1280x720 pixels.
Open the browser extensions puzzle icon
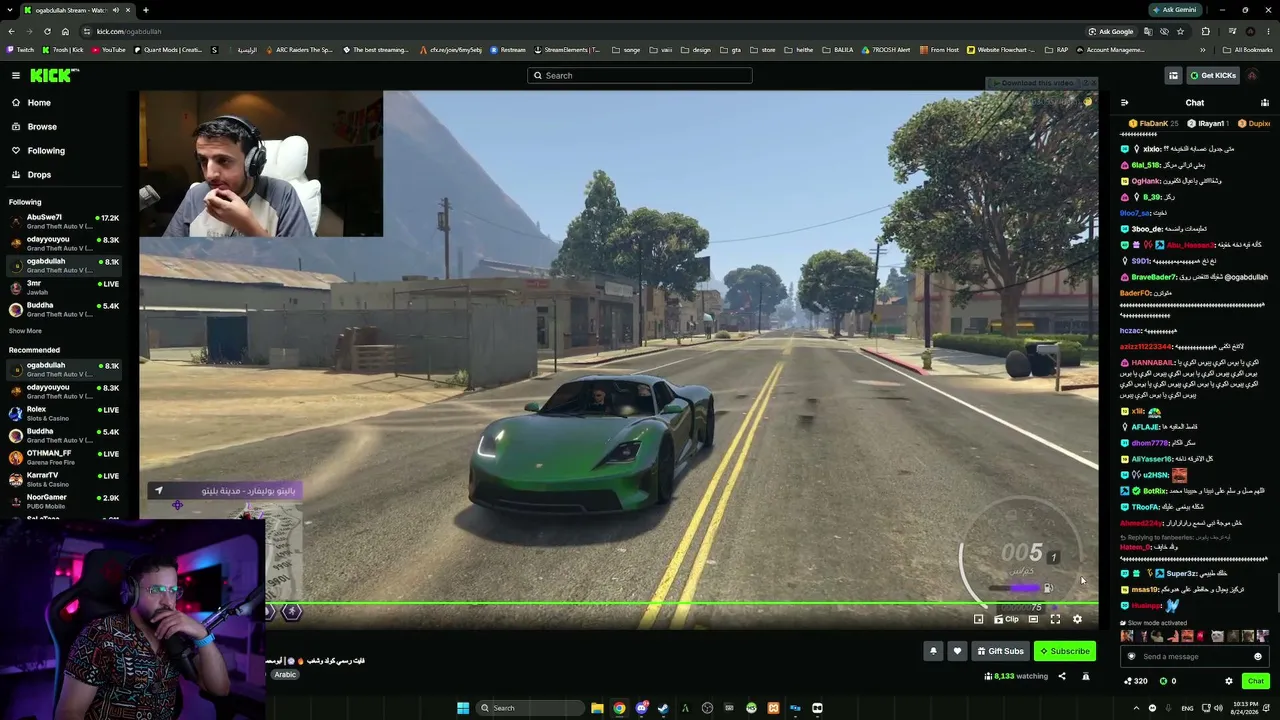click(1206, 31)
